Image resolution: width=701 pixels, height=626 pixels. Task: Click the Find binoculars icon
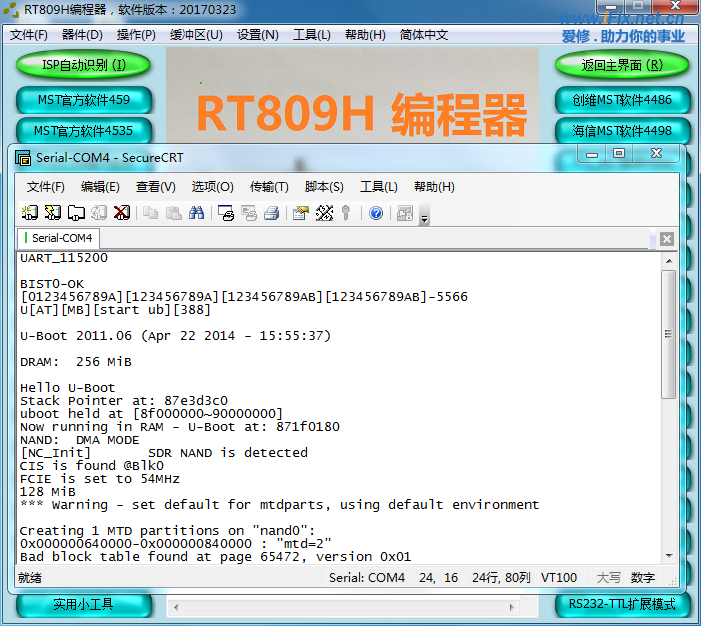(197, 213)
